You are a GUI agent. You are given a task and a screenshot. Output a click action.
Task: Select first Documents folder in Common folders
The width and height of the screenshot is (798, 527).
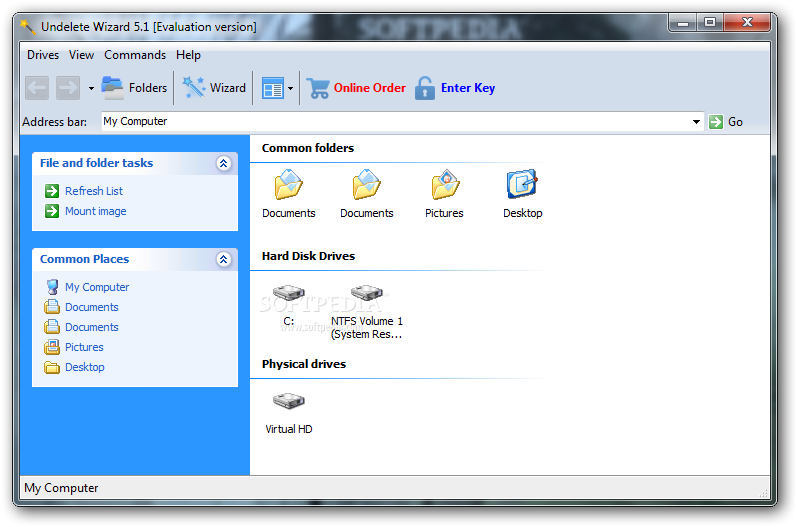point(289,194)
